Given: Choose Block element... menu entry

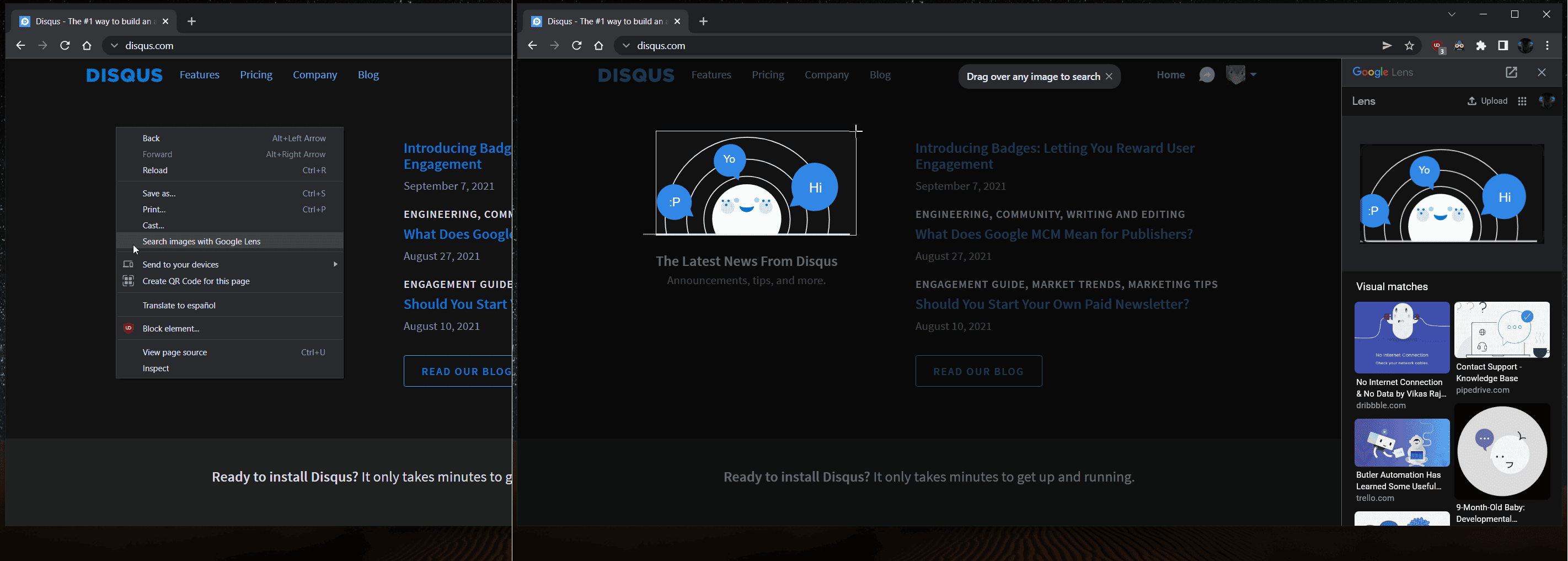Looking at the screenshot, I should point(229,328).
